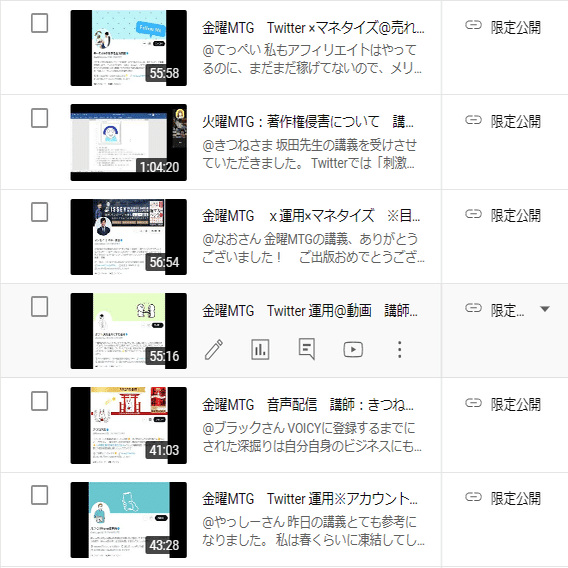568x568 pixels.
Task: Select checkbox for 55:16 Twitter運用 video
Action: [39, 306]
